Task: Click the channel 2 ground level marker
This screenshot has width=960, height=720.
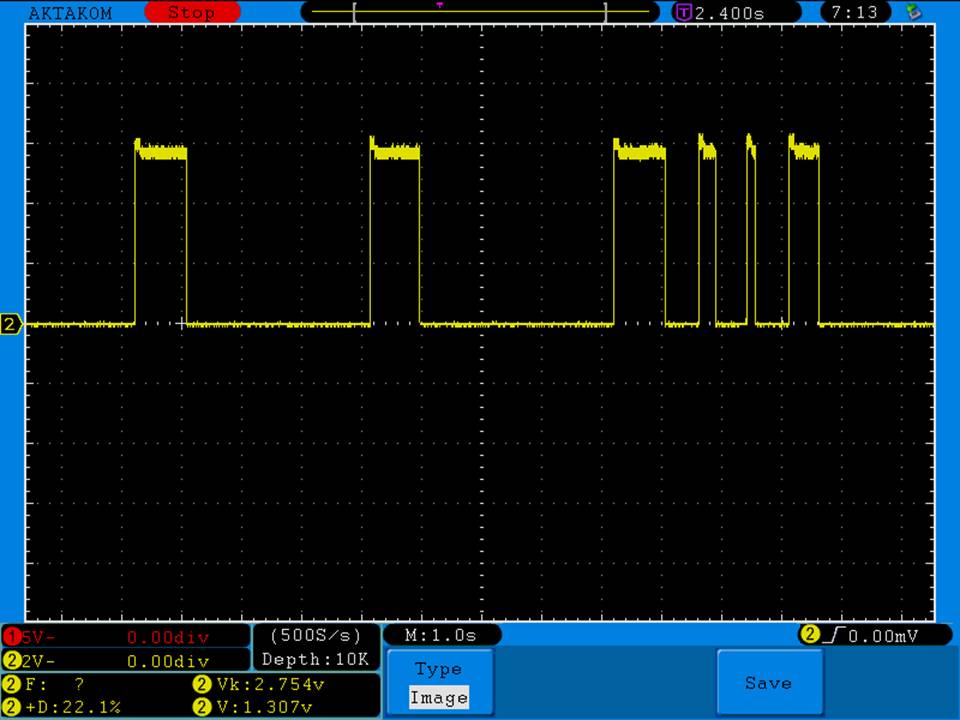Action: pyautogui.click(x=12, y=324)
